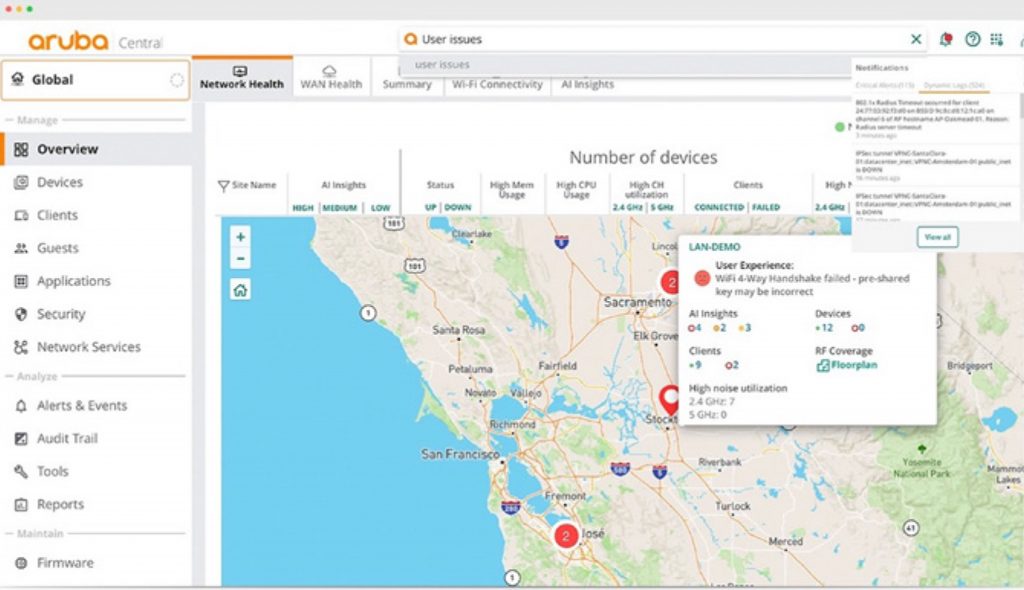Open the app launcher grid icon

tap(997, 39)
